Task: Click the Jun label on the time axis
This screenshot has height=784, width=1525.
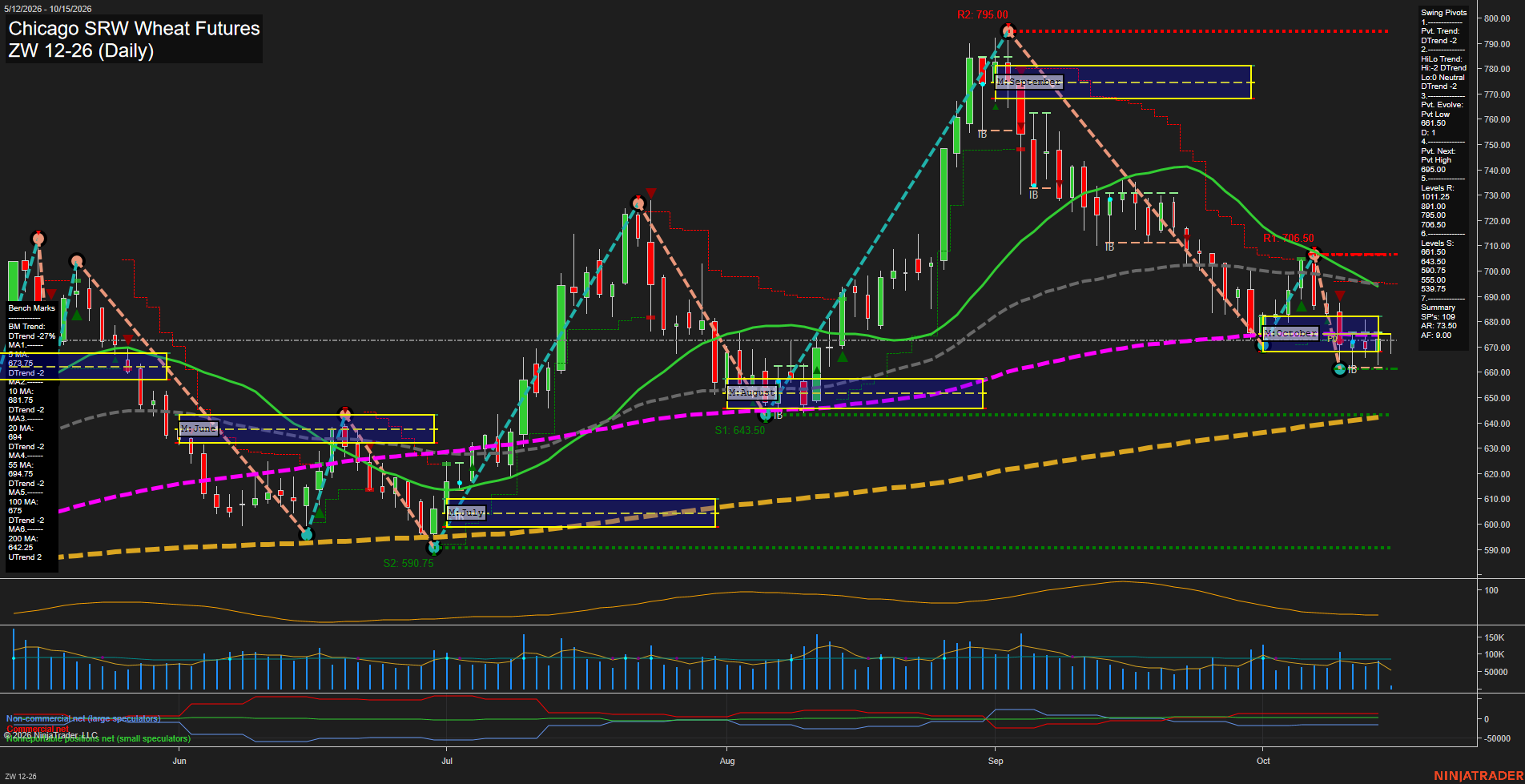Action: [x=179, y=761]
